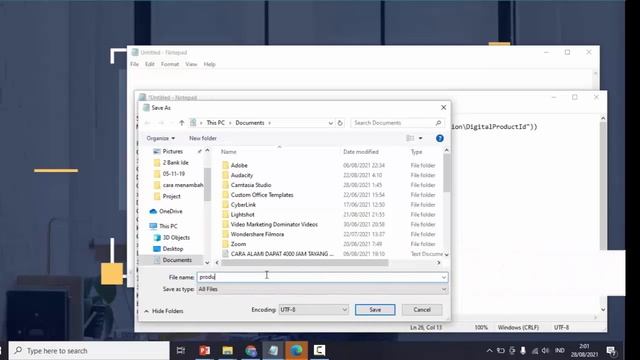Screen dimensions: 640x360
Task: Open Help menu in background Notepad
Action: click(209, 64)
